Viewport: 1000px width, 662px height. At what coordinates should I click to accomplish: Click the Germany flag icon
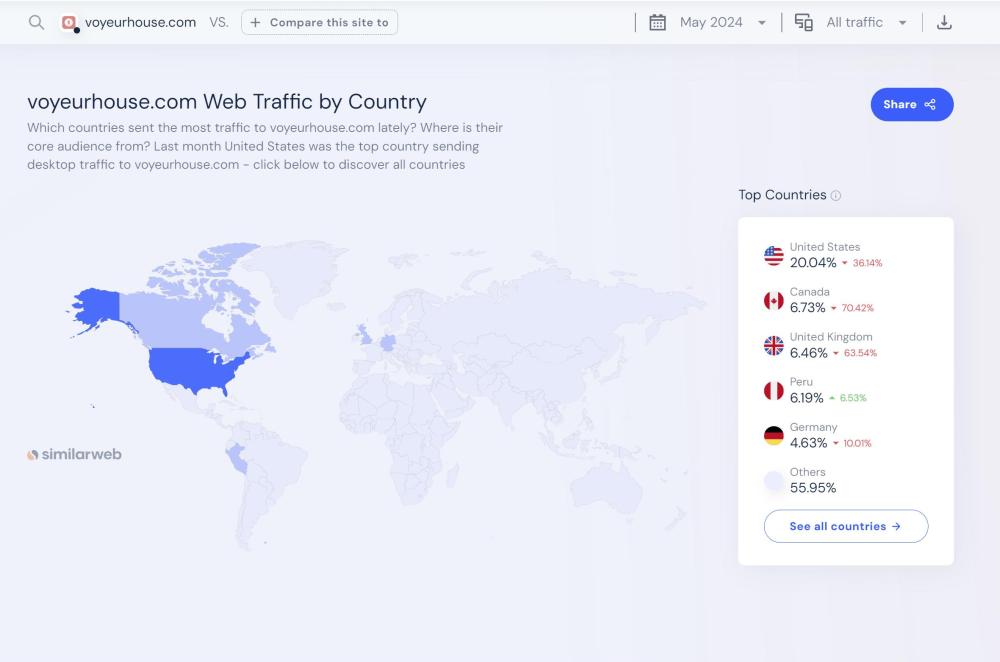pyautogui.click(x=774, y=436)
